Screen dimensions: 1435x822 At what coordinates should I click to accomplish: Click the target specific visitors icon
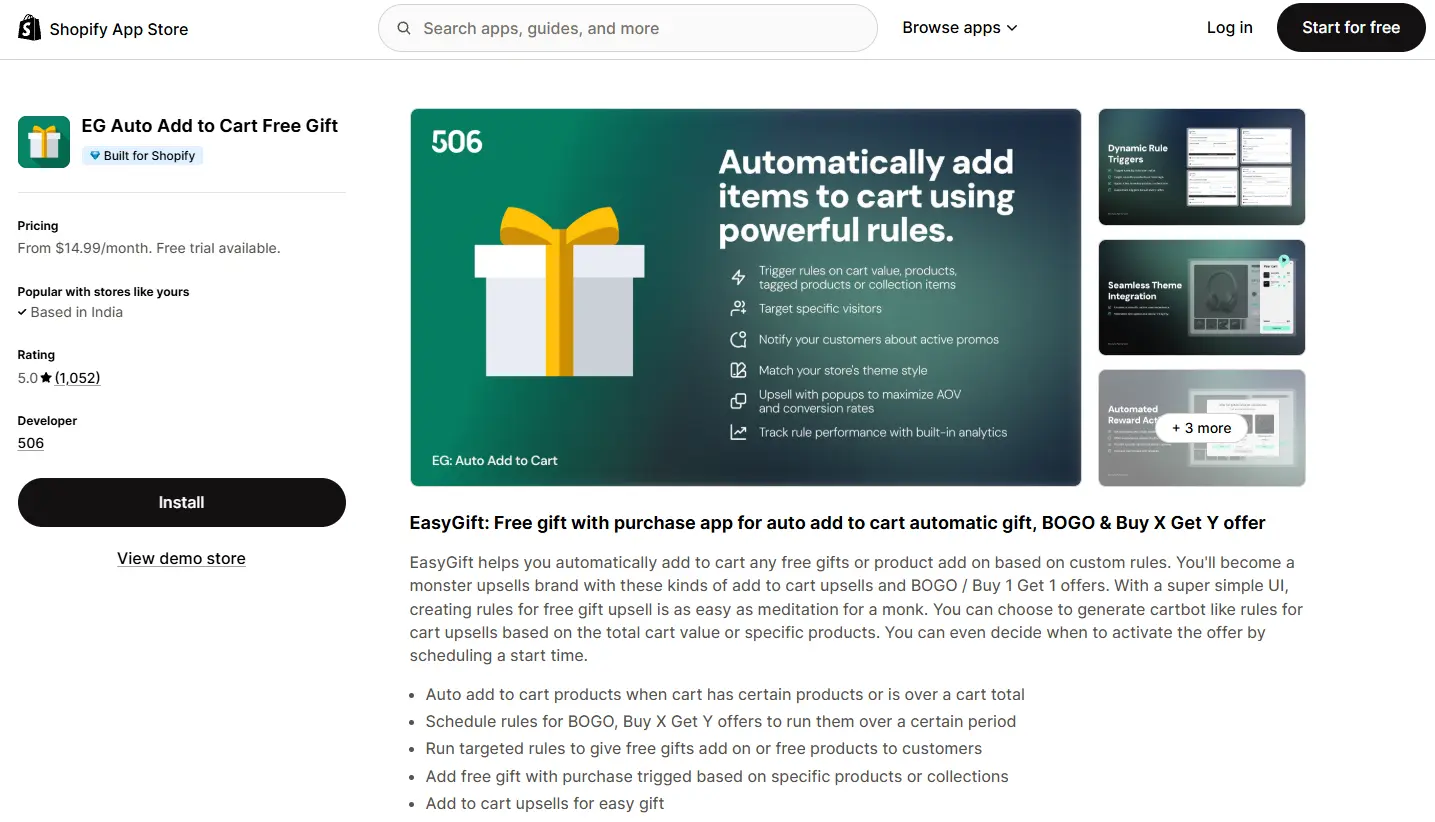738,308
